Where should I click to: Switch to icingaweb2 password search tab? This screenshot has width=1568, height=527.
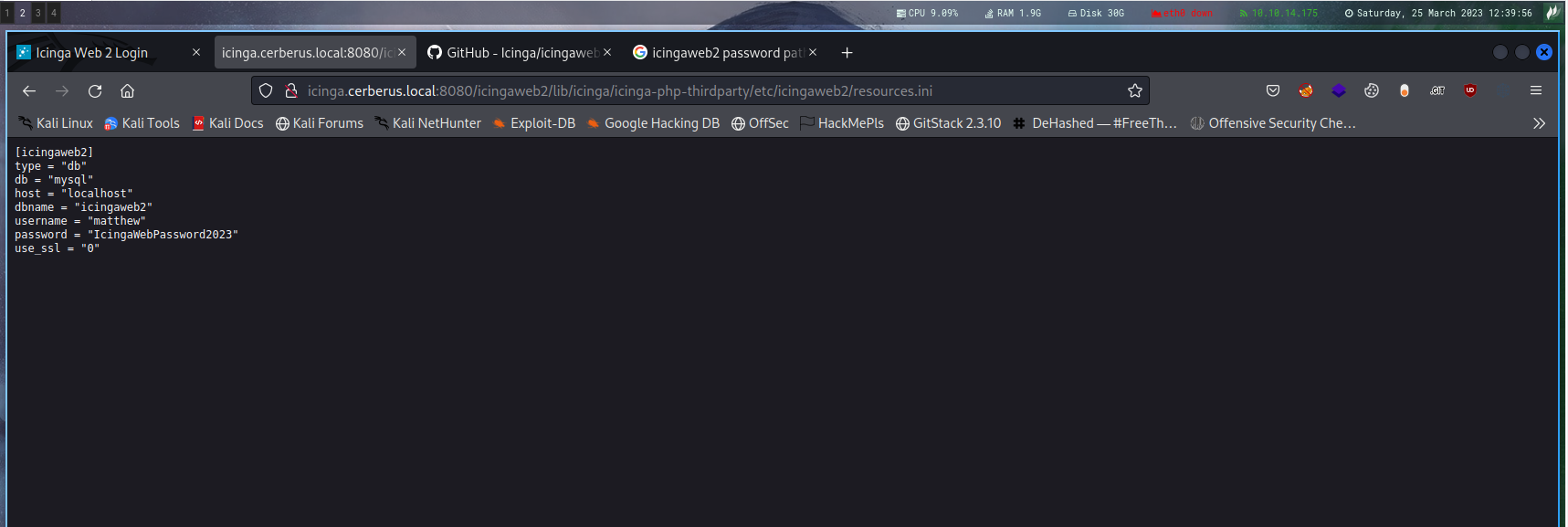(x=726, y=52)
